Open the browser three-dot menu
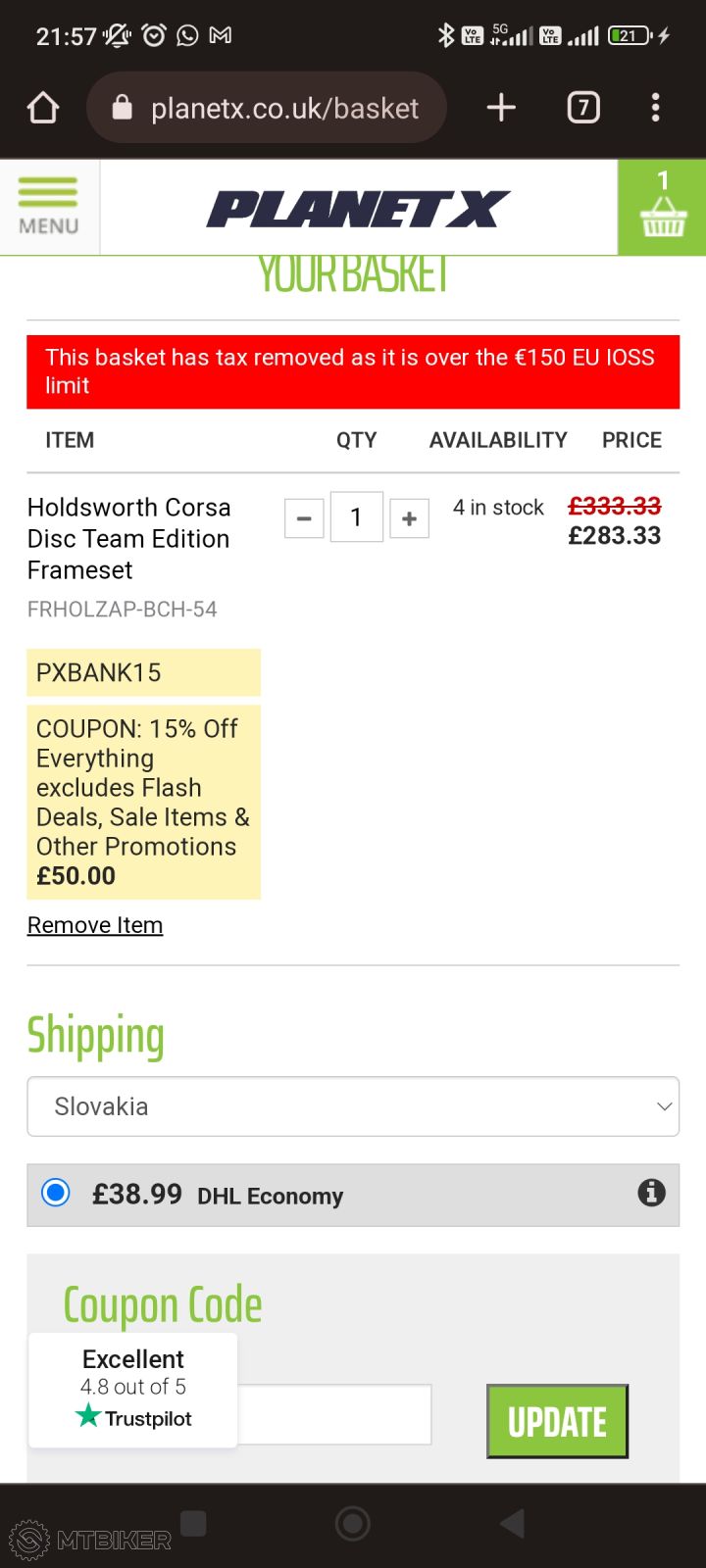This screenshot has height=1568, width=706. pyautogui.click(x=655, y=108)
